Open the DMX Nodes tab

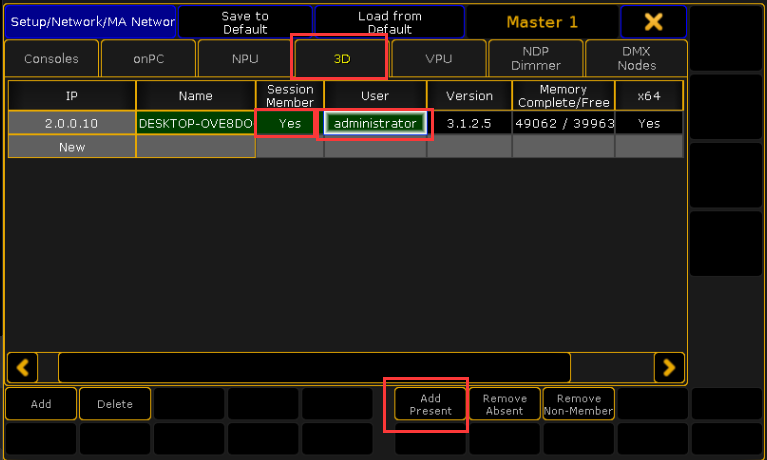coord(636,59)
